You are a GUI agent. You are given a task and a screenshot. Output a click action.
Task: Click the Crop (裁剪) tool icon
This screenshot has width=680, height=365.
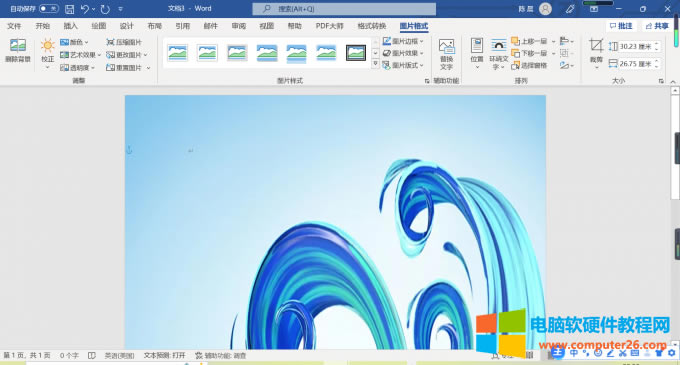tap(596, 46)
